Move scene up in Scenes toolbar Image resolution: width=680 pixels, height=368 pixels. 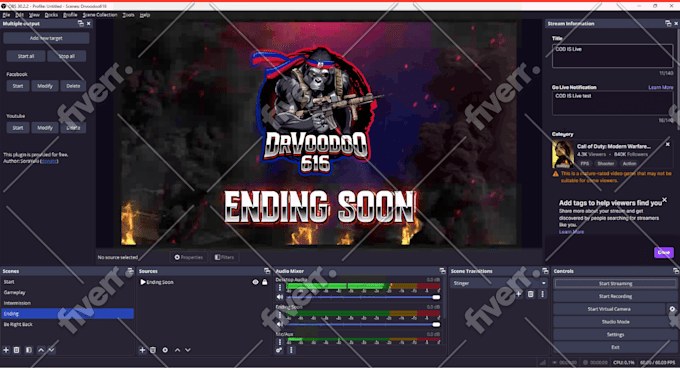click(x=41, y=350)
